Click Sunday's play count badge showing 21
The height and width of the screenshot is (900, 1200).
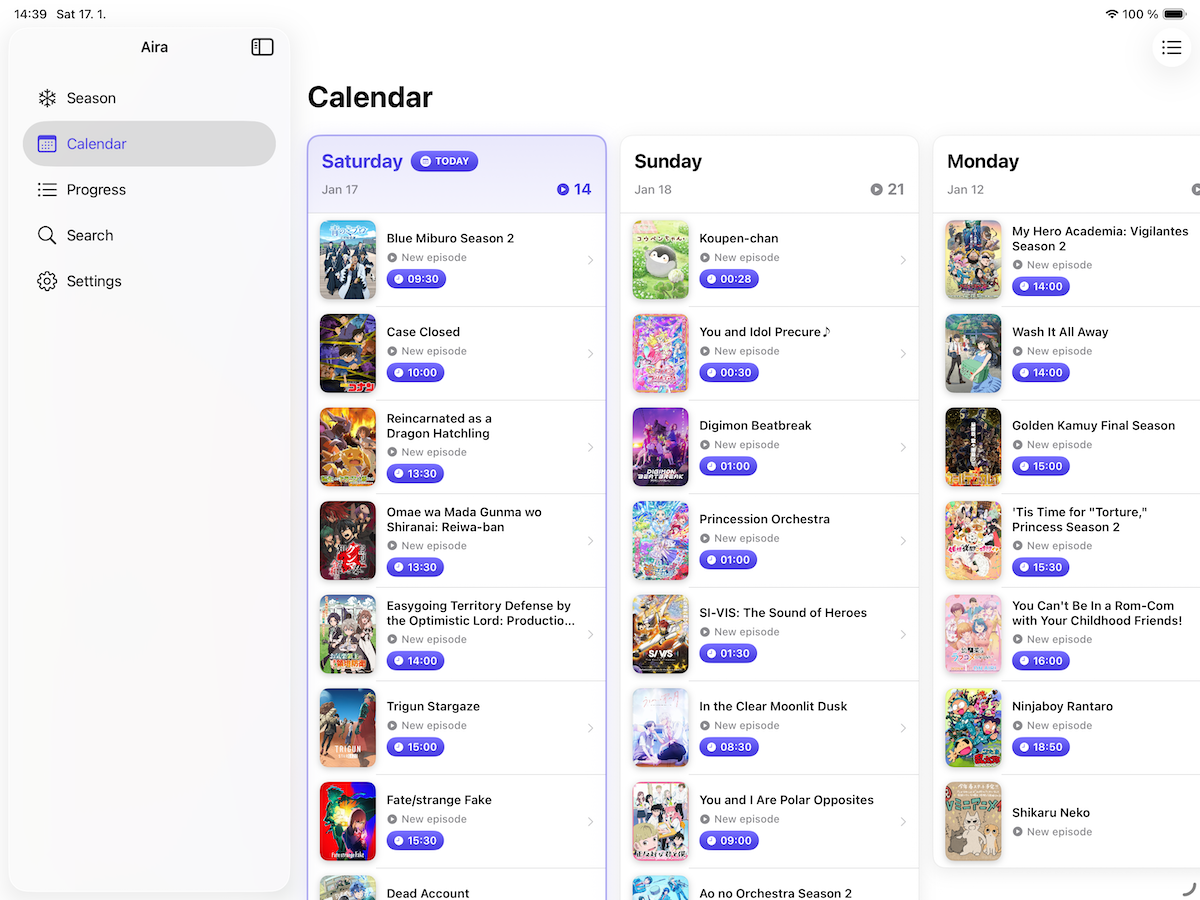coord(886,188)
